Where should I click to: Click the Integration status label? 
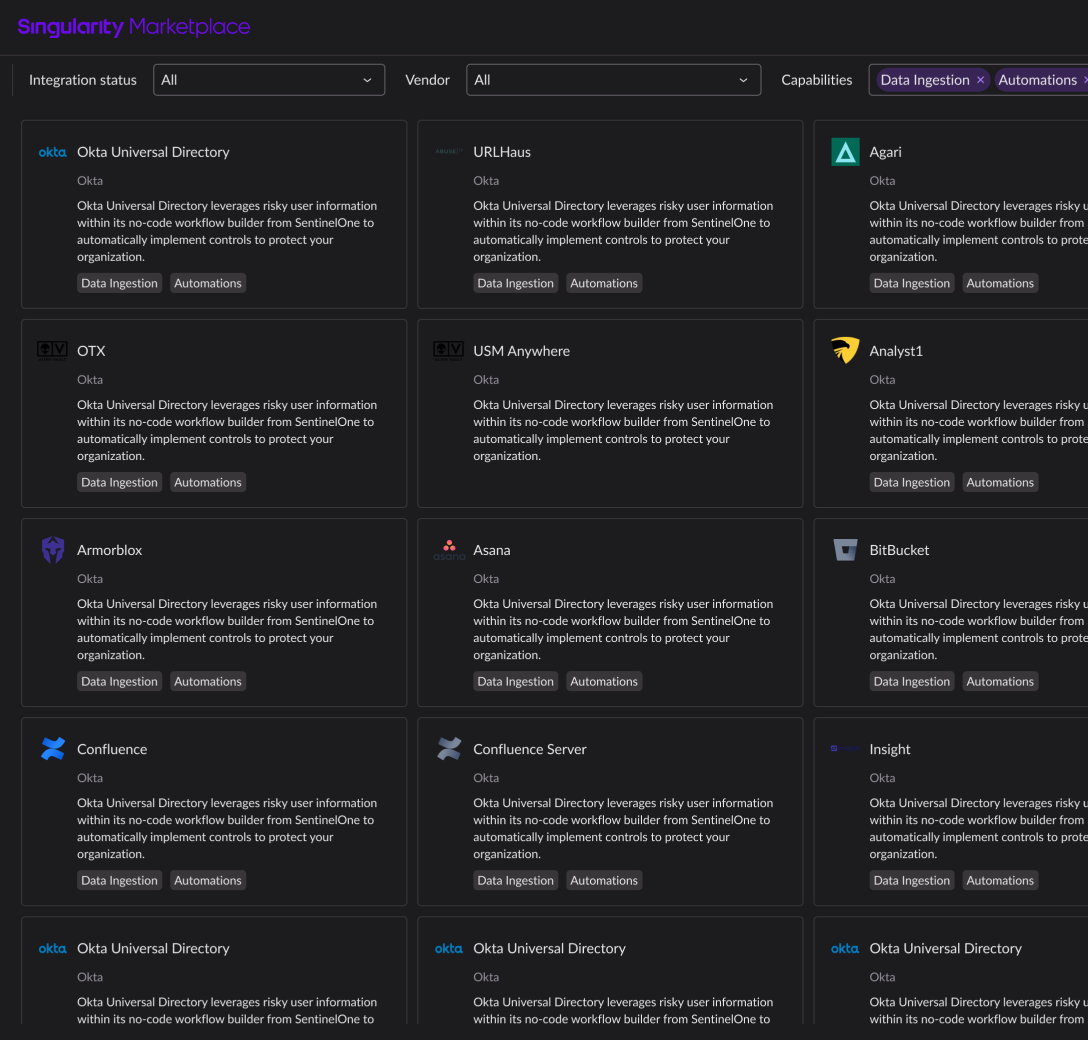83,80
